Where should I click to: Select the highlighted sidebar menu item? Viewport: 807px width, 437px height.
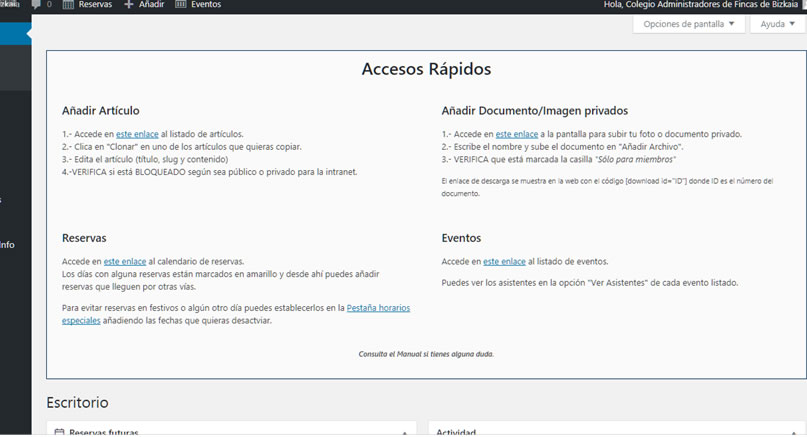tap(15, 33)
